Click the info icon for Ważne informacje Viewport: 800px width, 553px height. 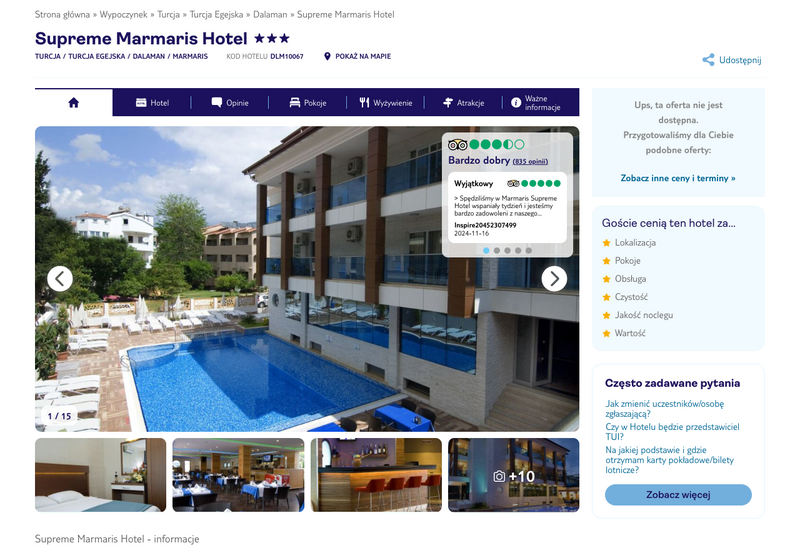(516, 103)
